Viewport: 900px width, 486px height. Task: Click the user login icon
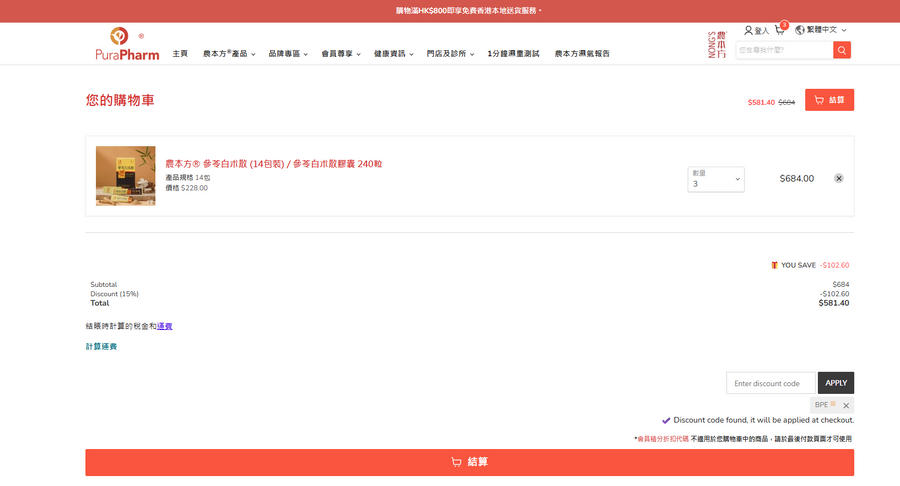(748, 30)
